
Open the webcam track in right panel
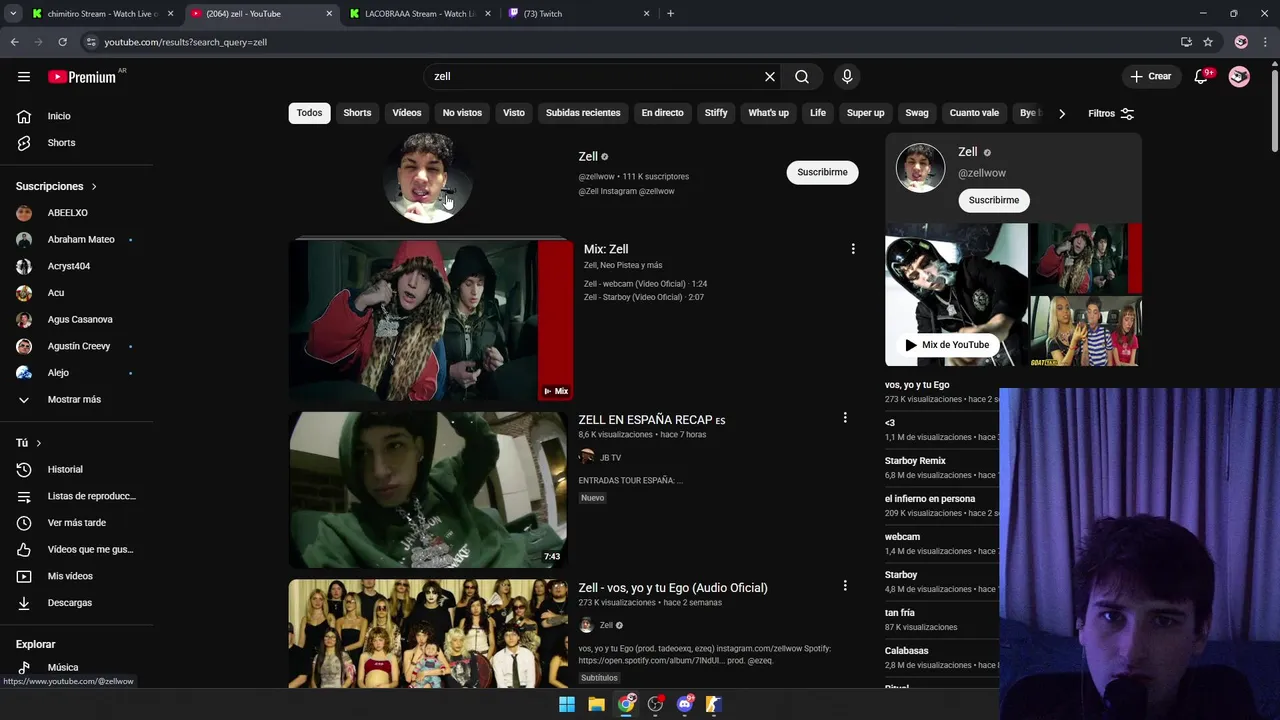902,537
